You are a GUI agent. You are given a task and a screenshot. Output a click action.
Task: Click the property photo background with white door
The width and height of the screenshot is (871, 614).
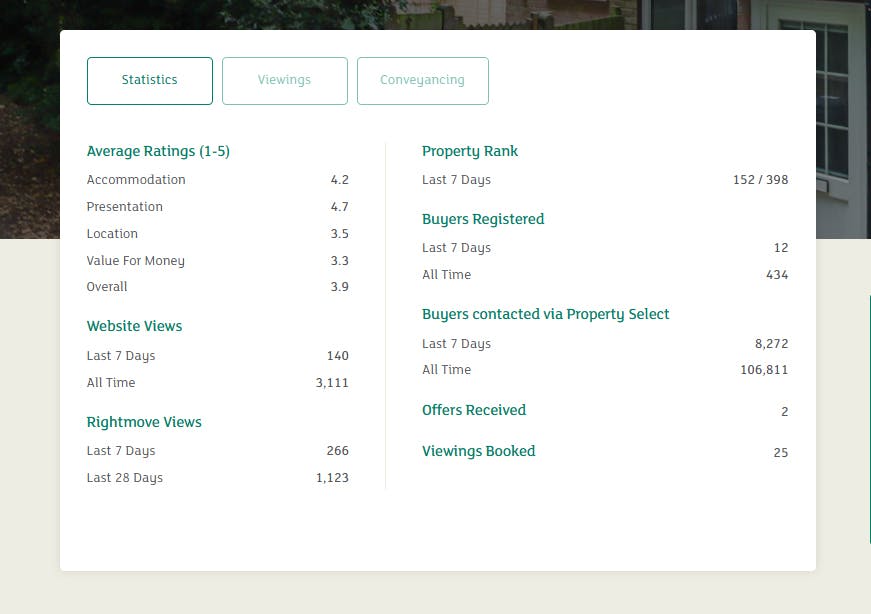point(843,120)
